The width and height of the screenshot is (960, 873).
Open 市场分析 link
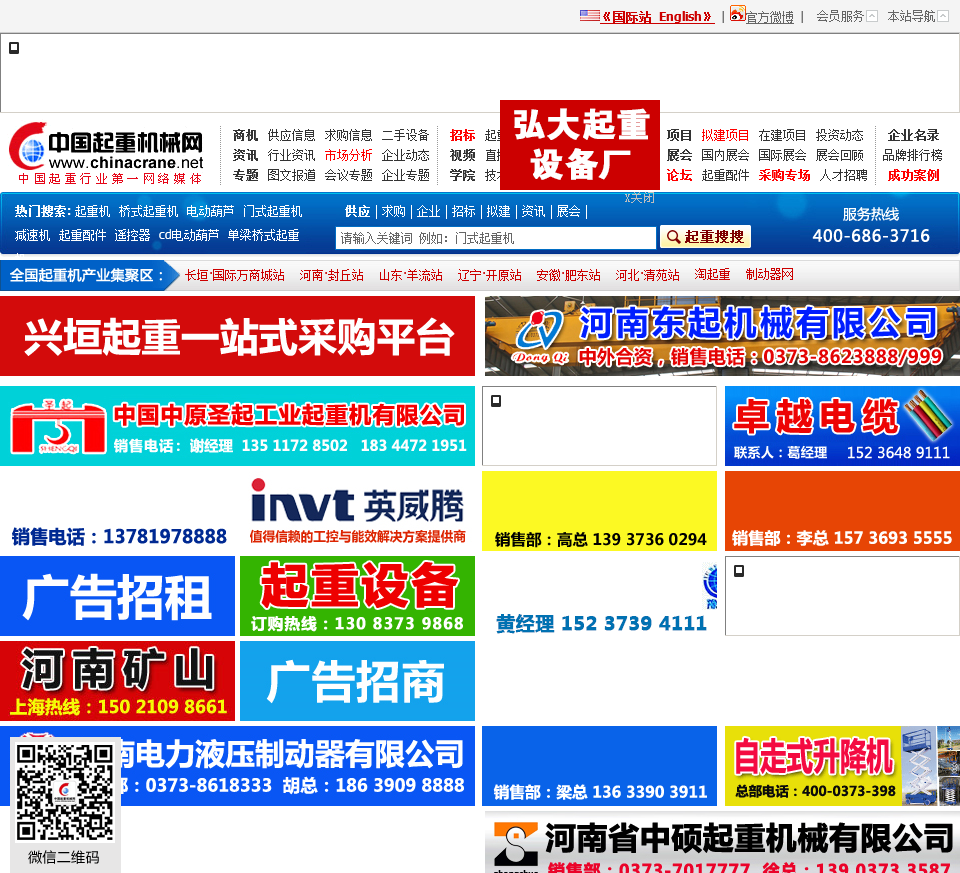pyautogui.click(x=348, y=155)
